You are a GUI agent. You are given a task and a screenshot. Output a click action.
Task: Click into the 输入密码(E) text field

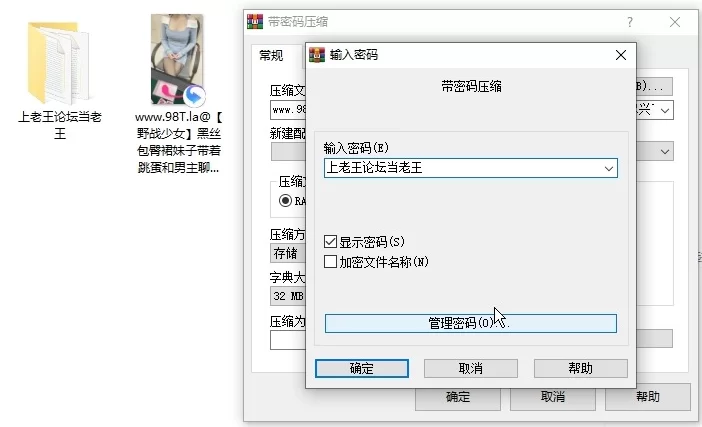(463, 168)
